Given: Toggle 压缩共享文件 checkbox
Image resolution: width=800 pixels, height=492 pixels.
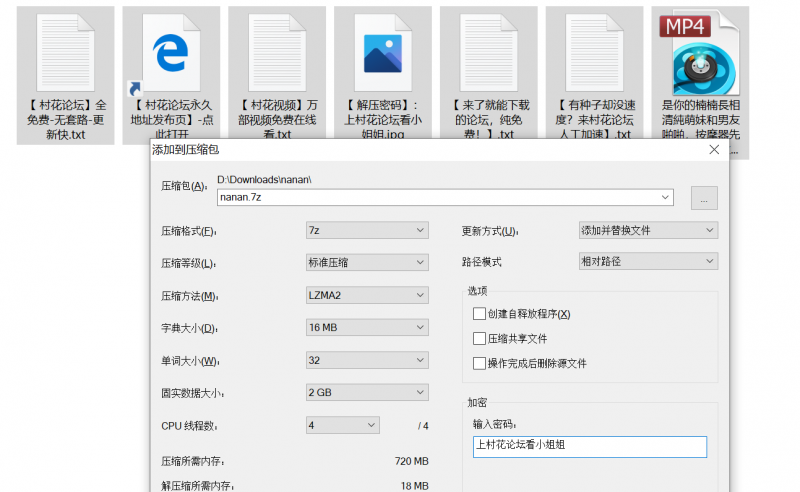Looking at the screenshot, I should pyautogui.click(x=480, y=339).
